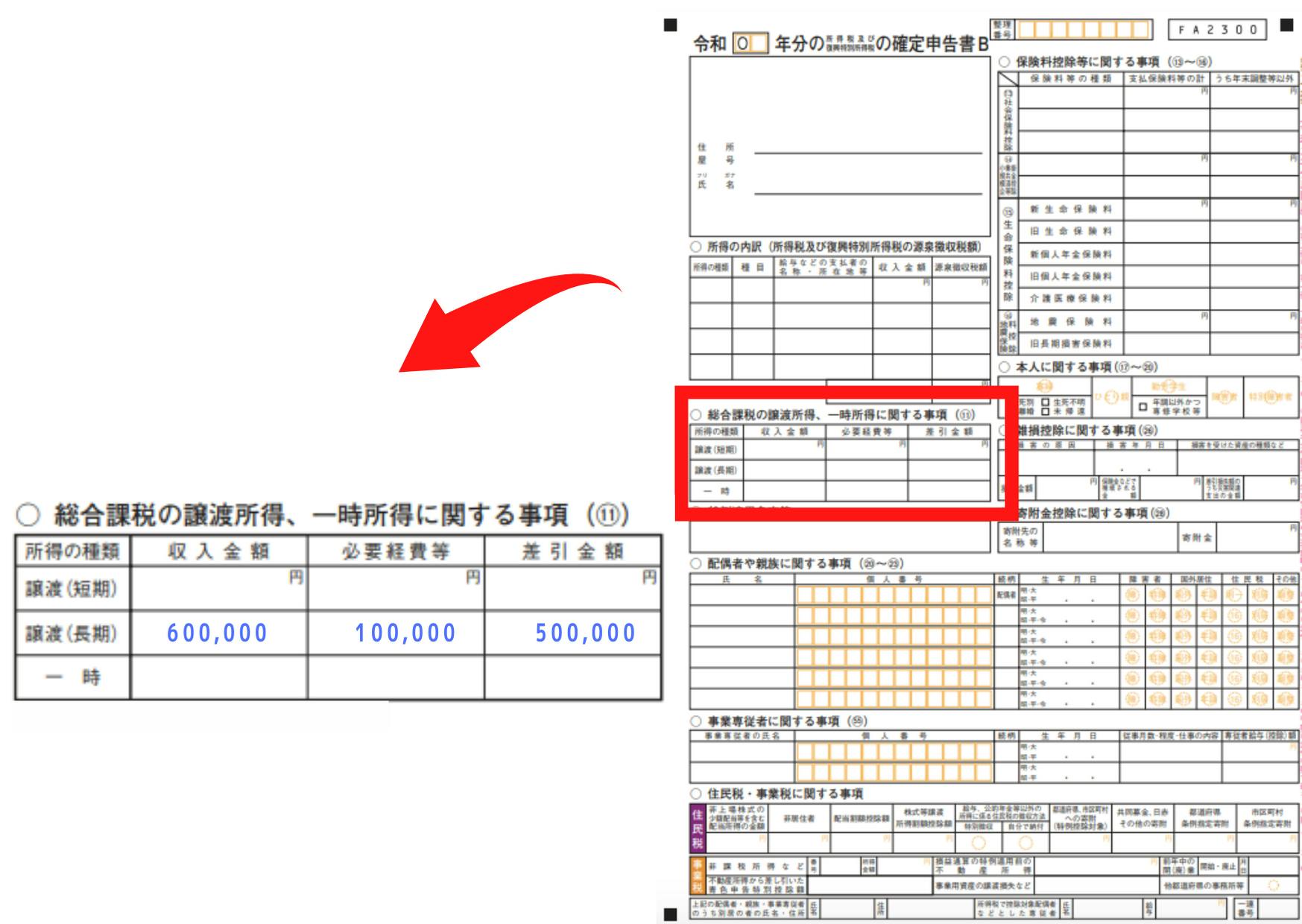Click the 整理番号 box row at the top
Image resolution: width=1302 pixels, height=924 pixels.
point(1084,30)
